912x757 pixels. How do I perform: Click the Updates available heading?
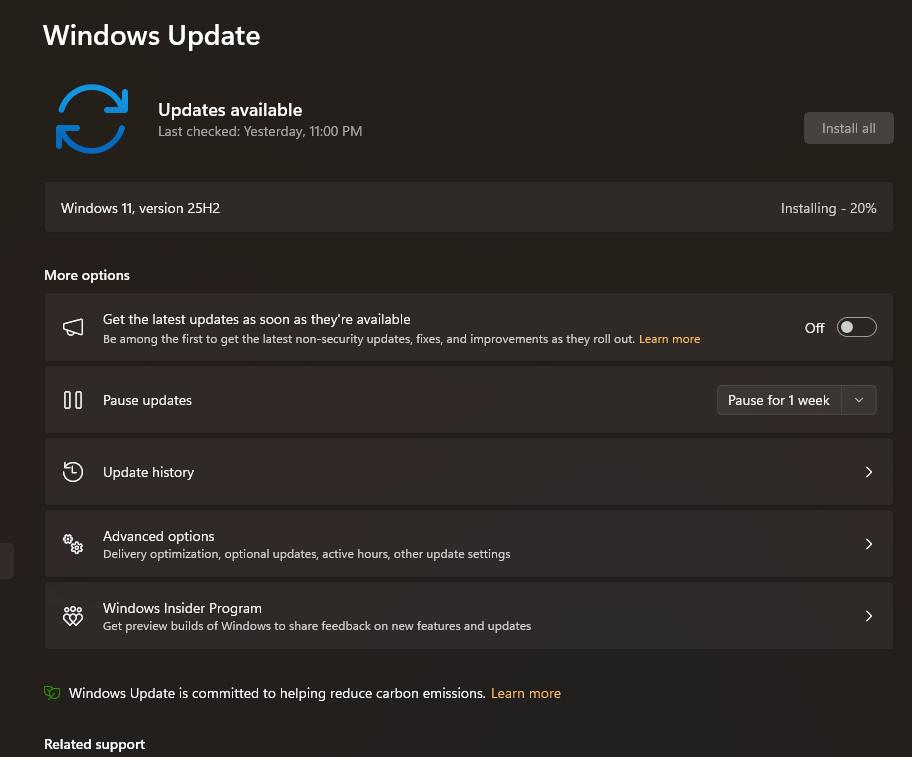point(230,110)
